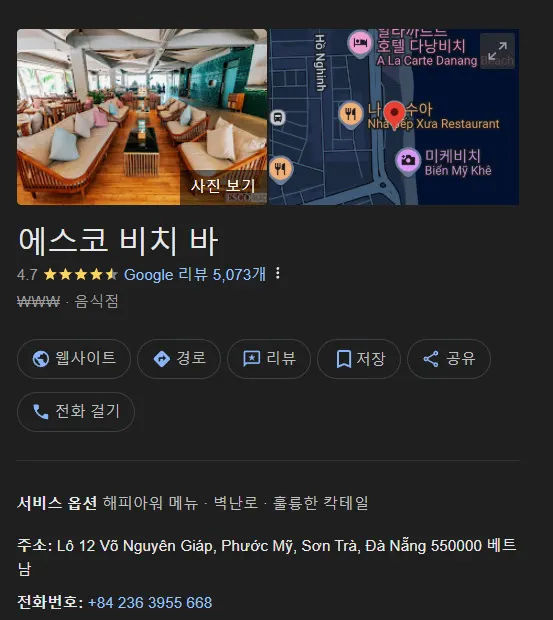
Task: Click the 전화 걸기 call button
Action: coord(76,412)
